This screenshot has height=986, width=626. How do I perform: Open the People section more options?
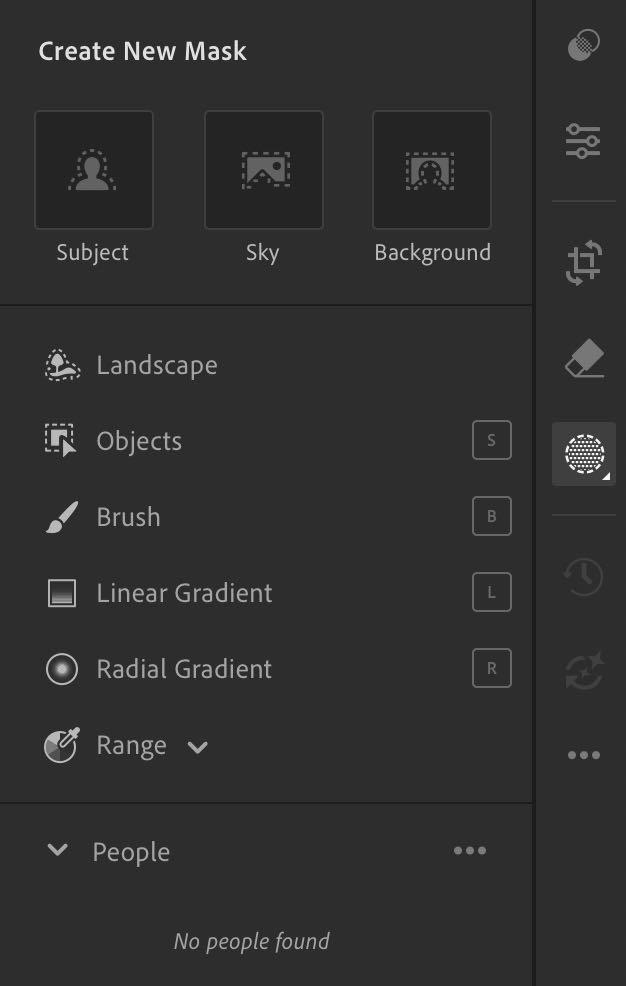pos(470,851)
